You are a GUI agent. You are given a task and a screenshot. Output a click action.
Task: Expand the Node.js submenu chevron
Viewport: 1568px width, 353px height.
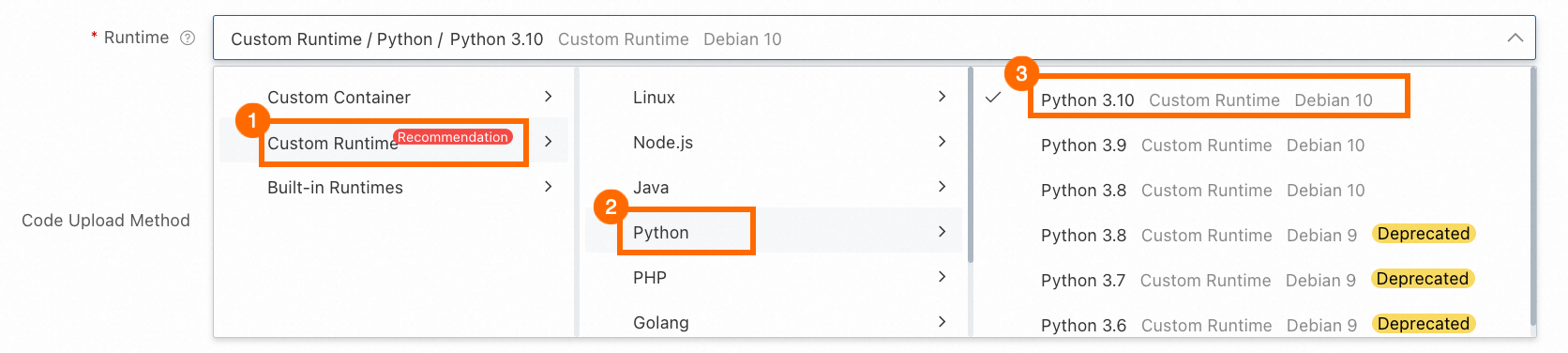click(x=942, y=142)
